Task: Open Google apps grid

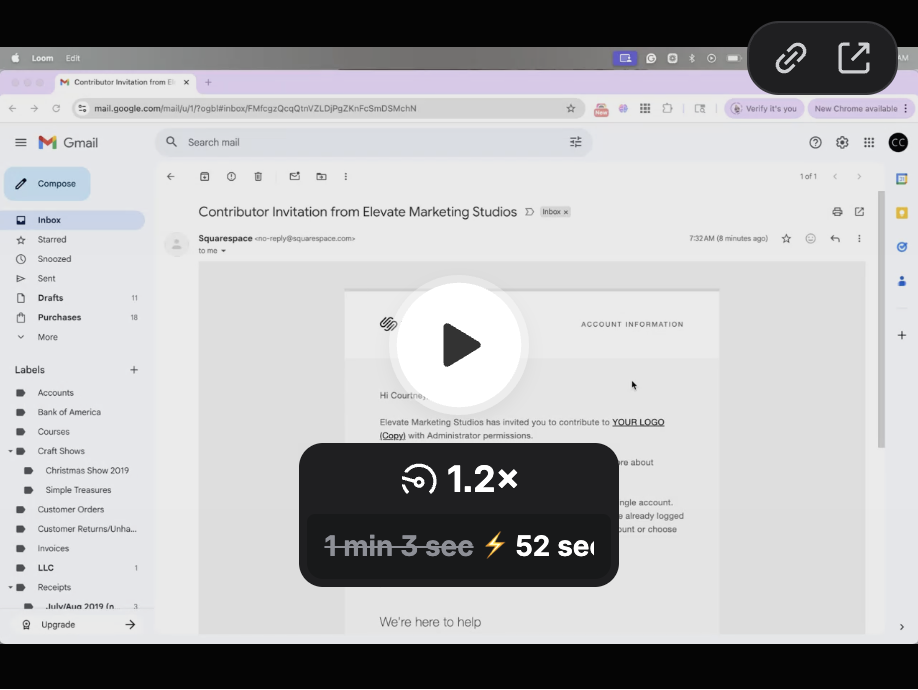Action: (869, 142)
